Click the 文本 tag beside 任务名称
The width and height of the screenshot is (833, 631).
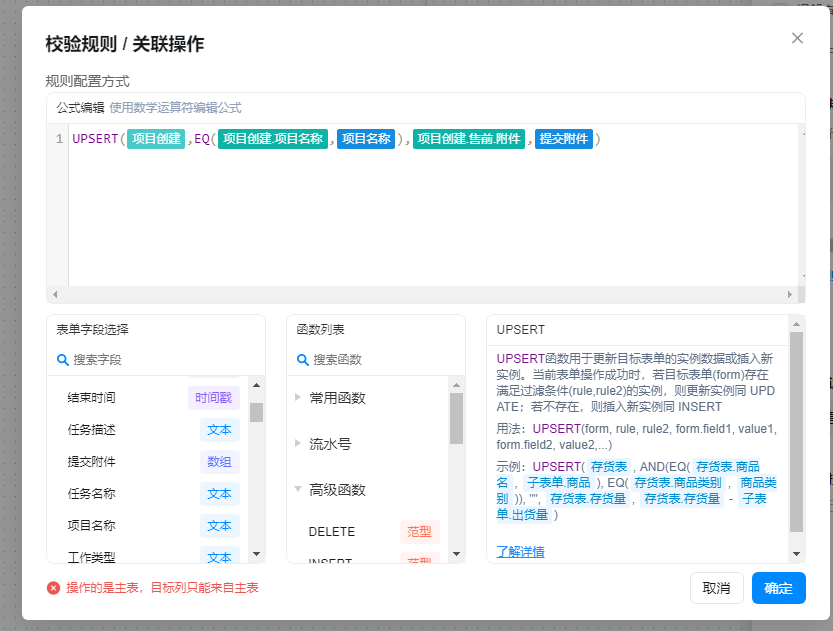[x=219, y=493]
